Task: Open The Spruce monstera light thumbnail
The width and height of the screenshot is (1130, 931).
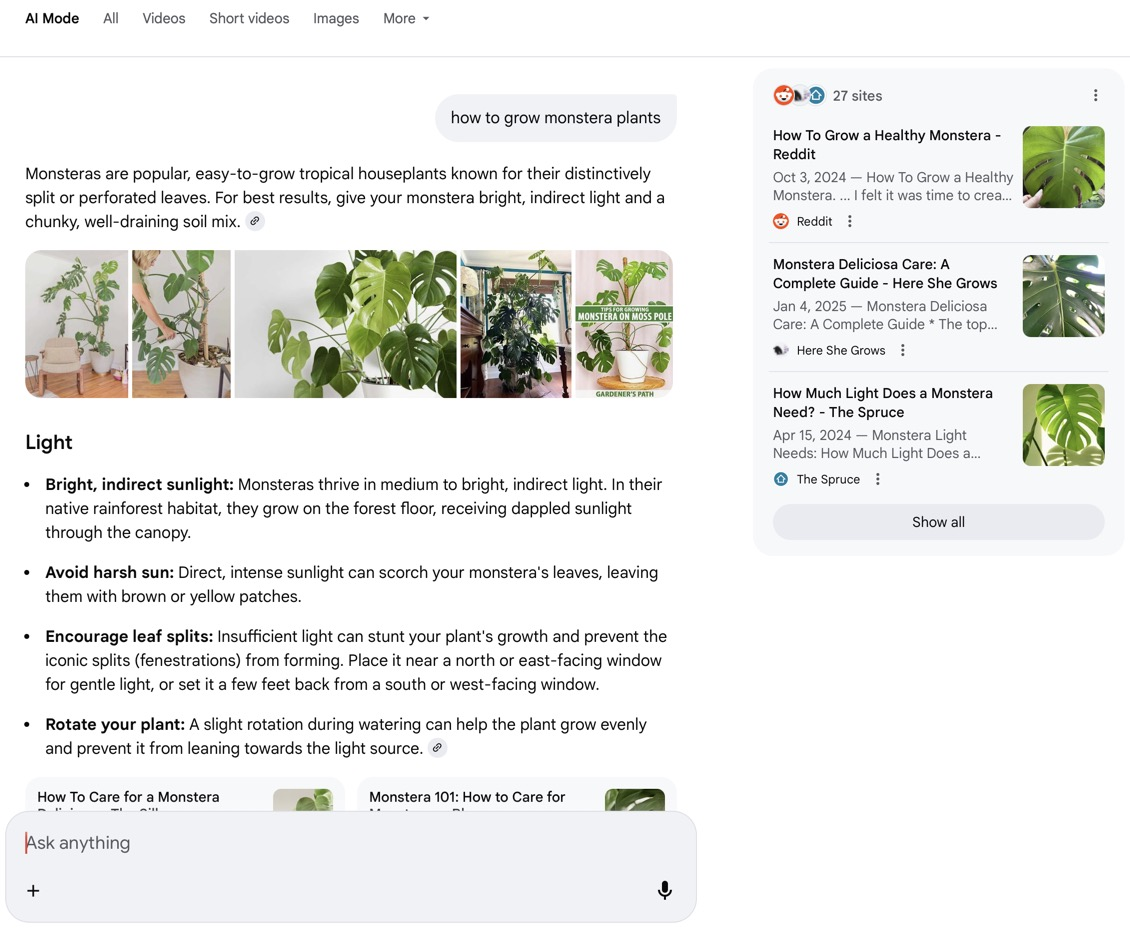Action: pyautogui.click(x=1063, y=425)
